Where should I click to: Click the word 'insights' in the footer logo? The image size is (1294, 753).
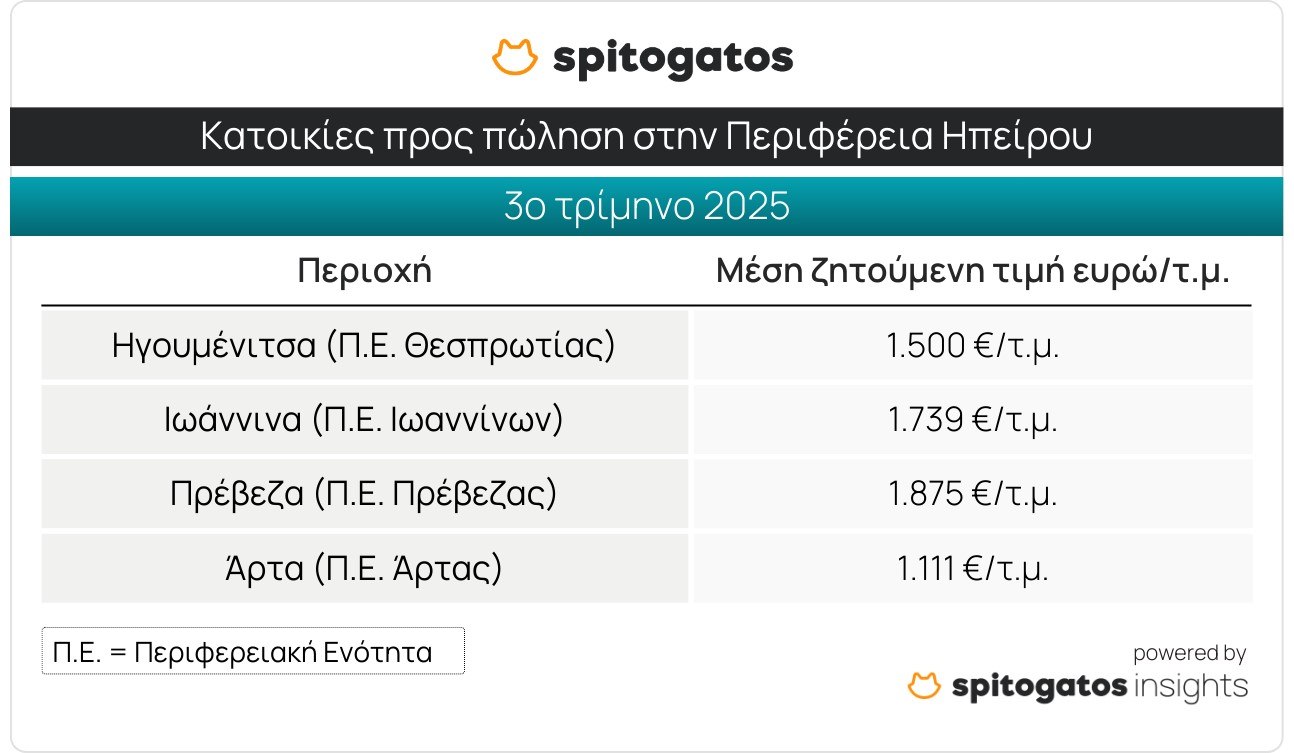(1192, 687)
